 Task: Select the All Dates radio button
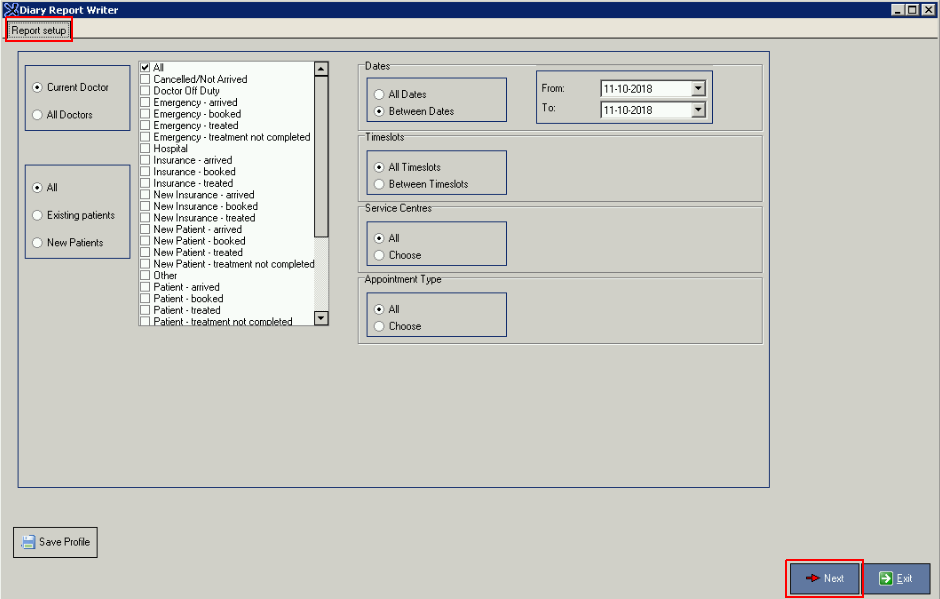[379, 95]
